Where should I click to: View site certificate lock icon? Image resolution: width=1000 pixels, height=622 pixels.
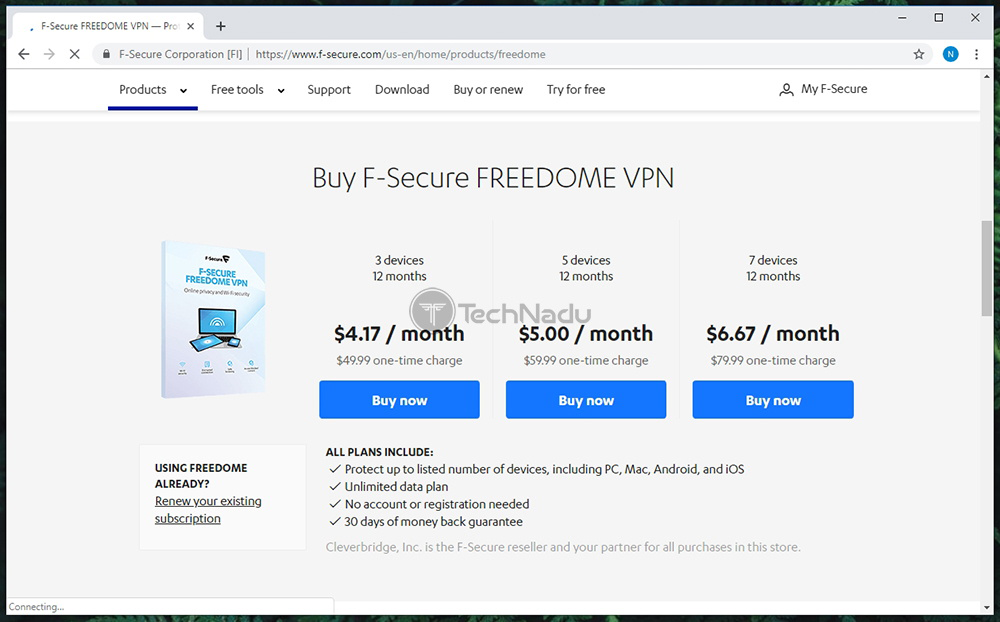[x=107, y=54]
